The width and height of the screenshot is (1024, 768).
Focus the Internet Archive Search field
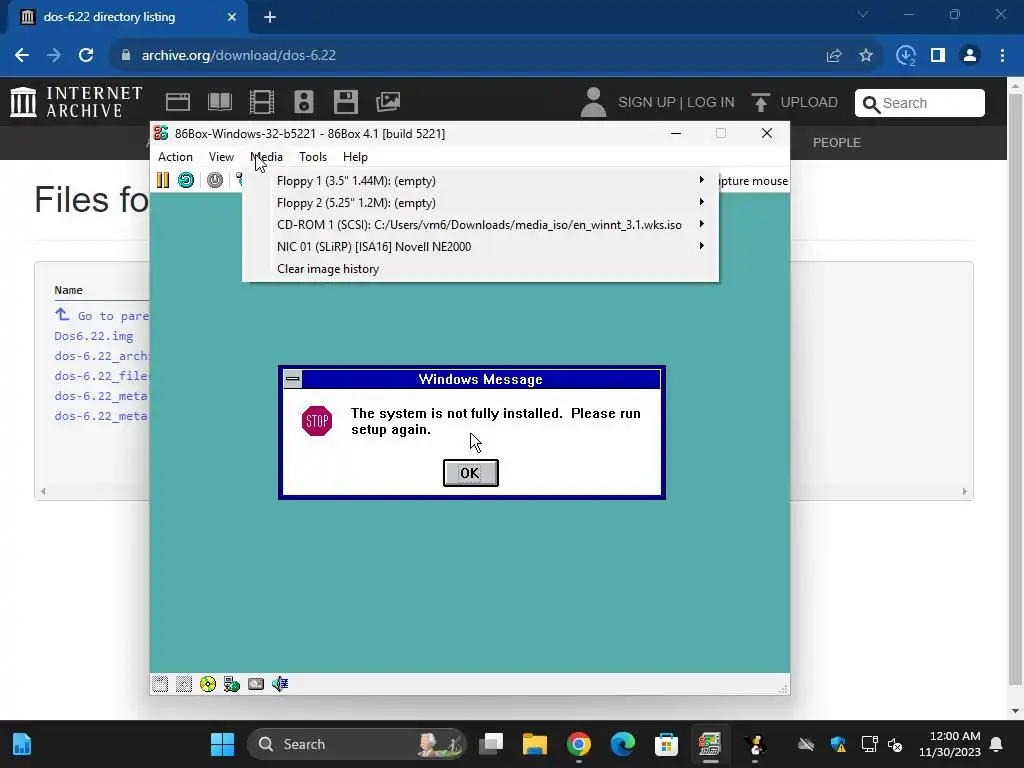coord(920,103)
